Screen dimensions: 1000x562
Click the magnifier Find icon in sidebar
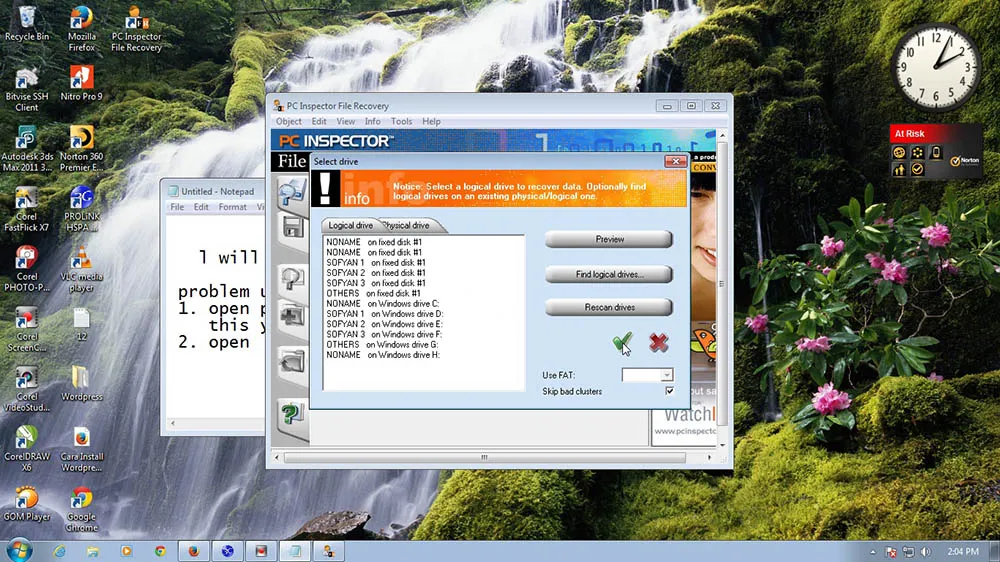pos(292,279)
